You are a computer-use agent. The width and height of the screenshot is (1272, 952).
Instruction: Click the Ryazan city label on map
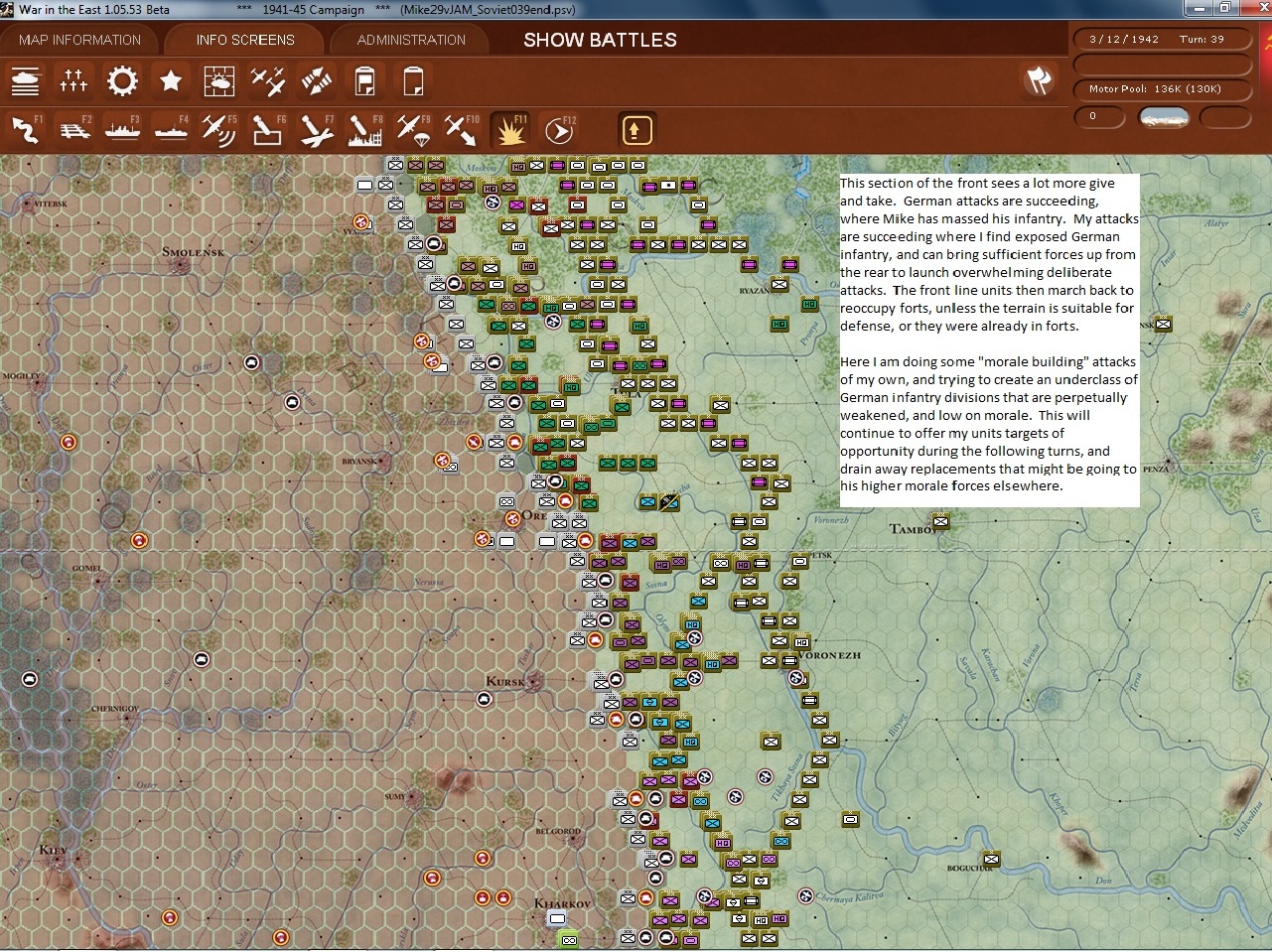point(755,291)
